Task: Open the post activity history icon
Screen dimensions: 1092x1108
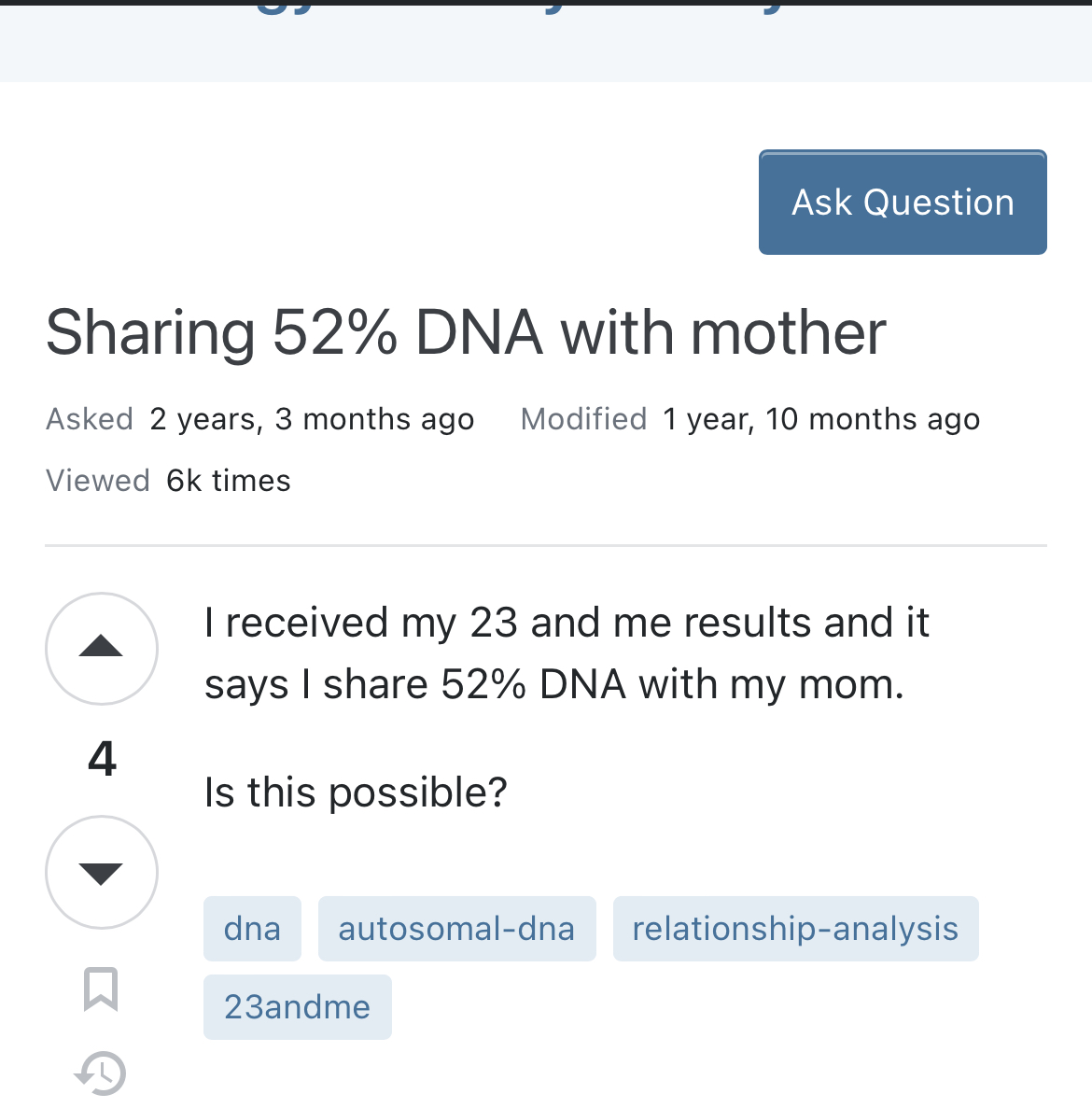Action: click(x=100, y=1074)
